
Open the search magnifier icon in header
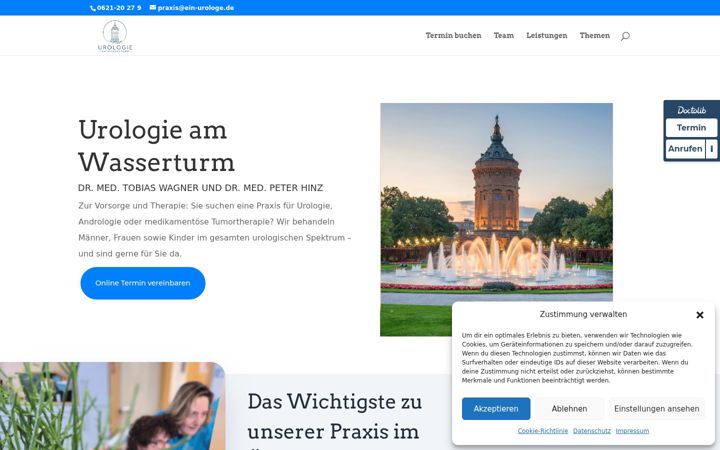click(625, 36)
